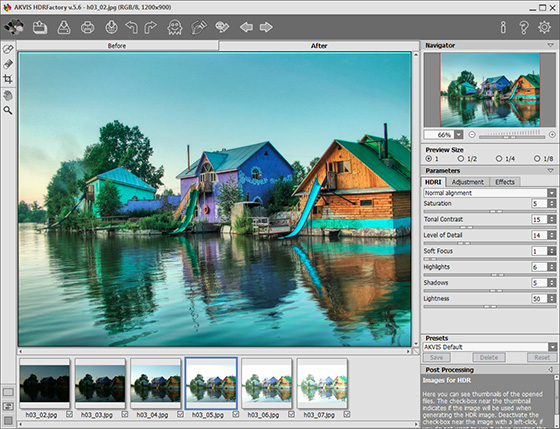Open the AKVIS Default presets dropdown

tap(490, 347)
